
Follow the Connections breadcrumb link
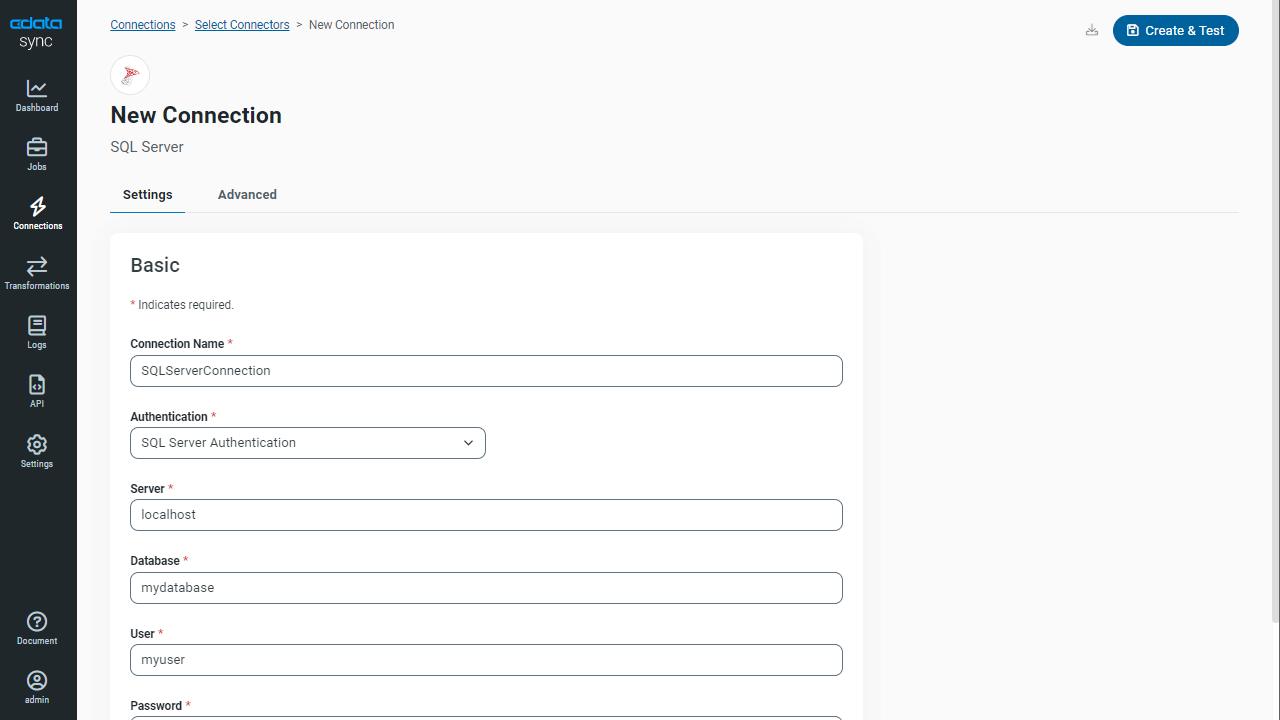[x=143, y=25]
